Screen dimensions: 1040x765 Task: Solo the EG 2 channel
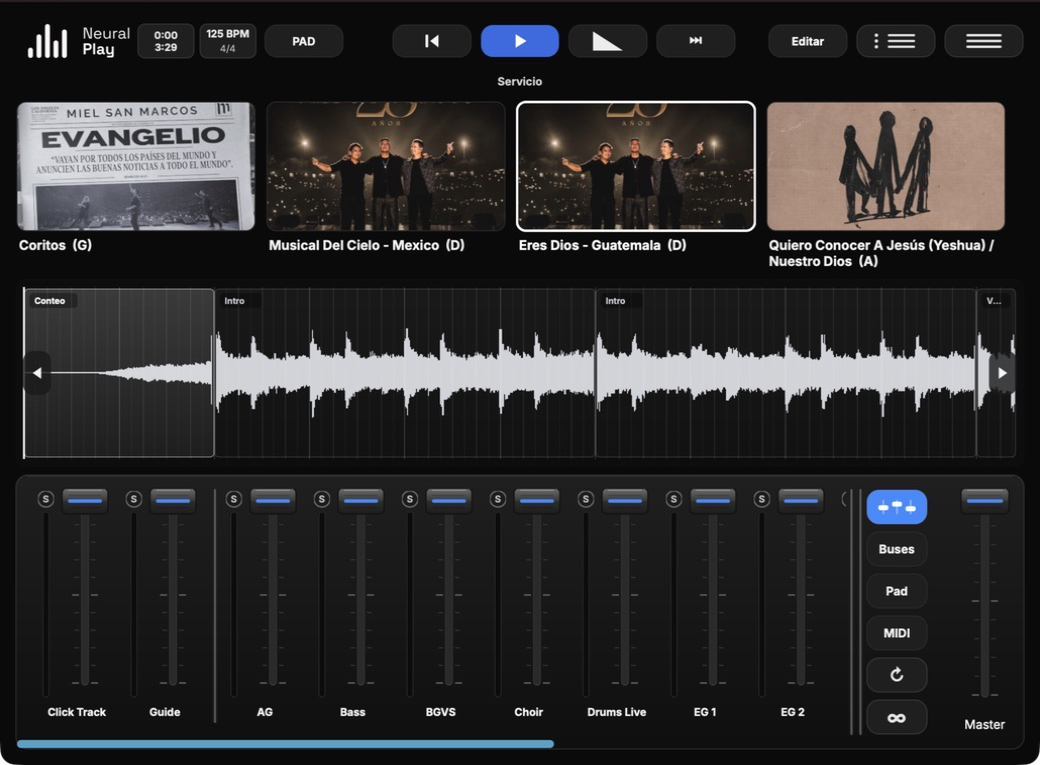tap(761, 499)
